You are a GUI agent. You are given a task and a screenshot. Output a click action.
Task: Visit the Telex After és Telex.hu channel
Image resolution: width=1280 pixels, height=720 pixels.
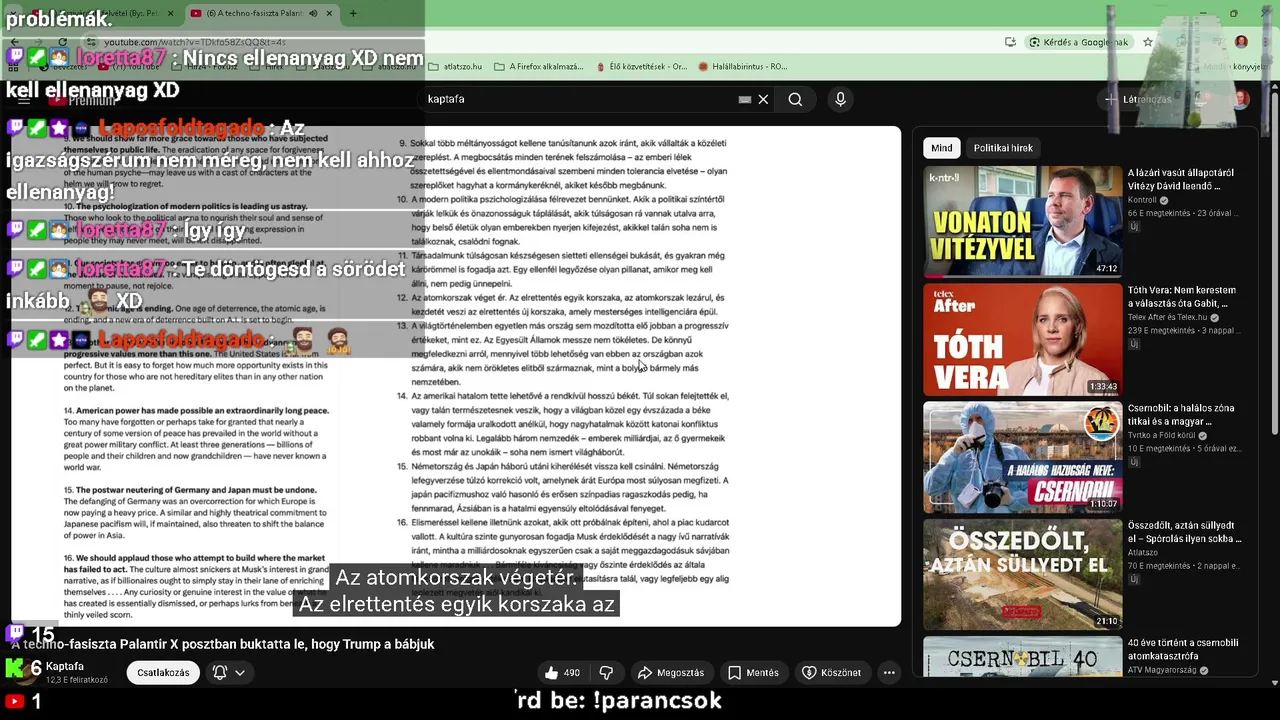click(x=1168, y=317)
